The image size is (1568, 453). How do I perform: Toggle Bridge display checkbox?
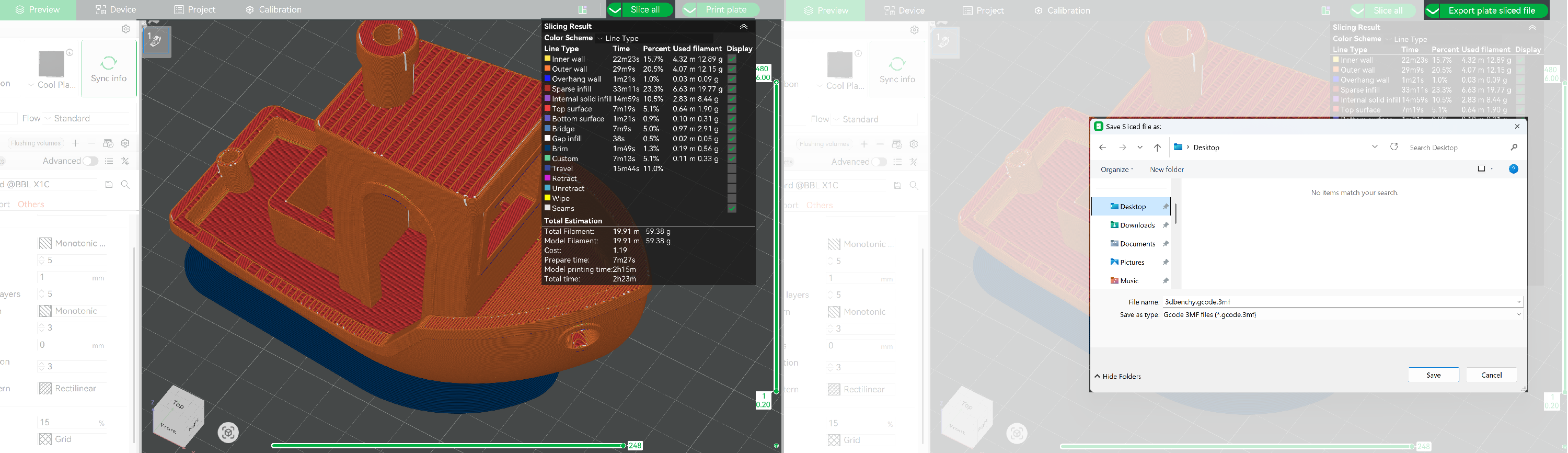point(732,129)
